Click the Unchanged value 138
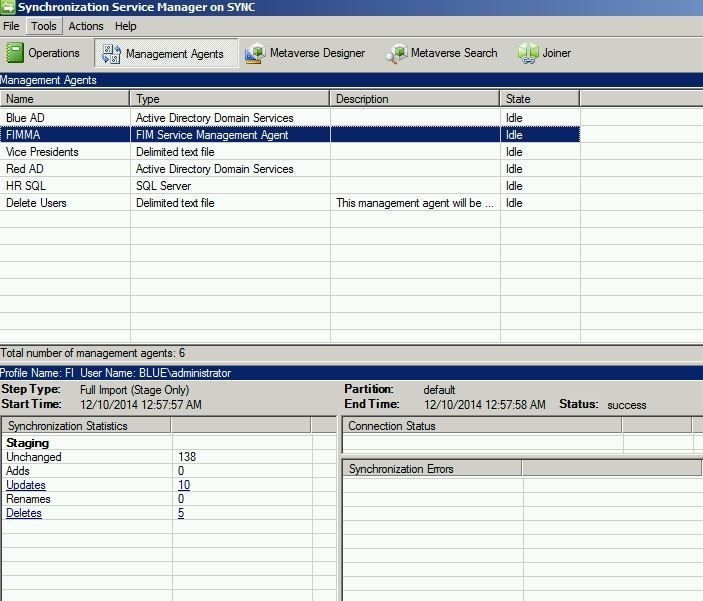 (x=187, y=457)
